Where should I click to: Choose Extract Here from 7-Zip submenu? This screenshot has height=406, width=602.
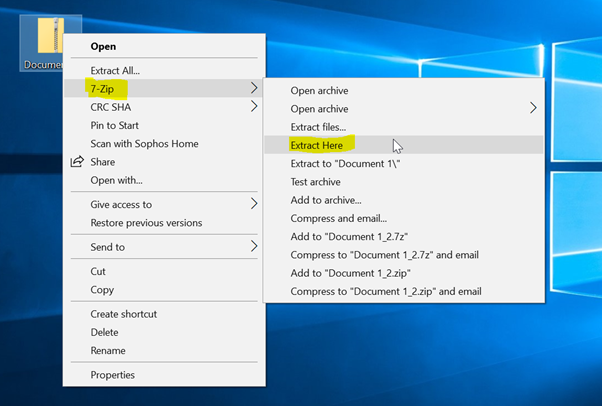click(x=316, y=146)
